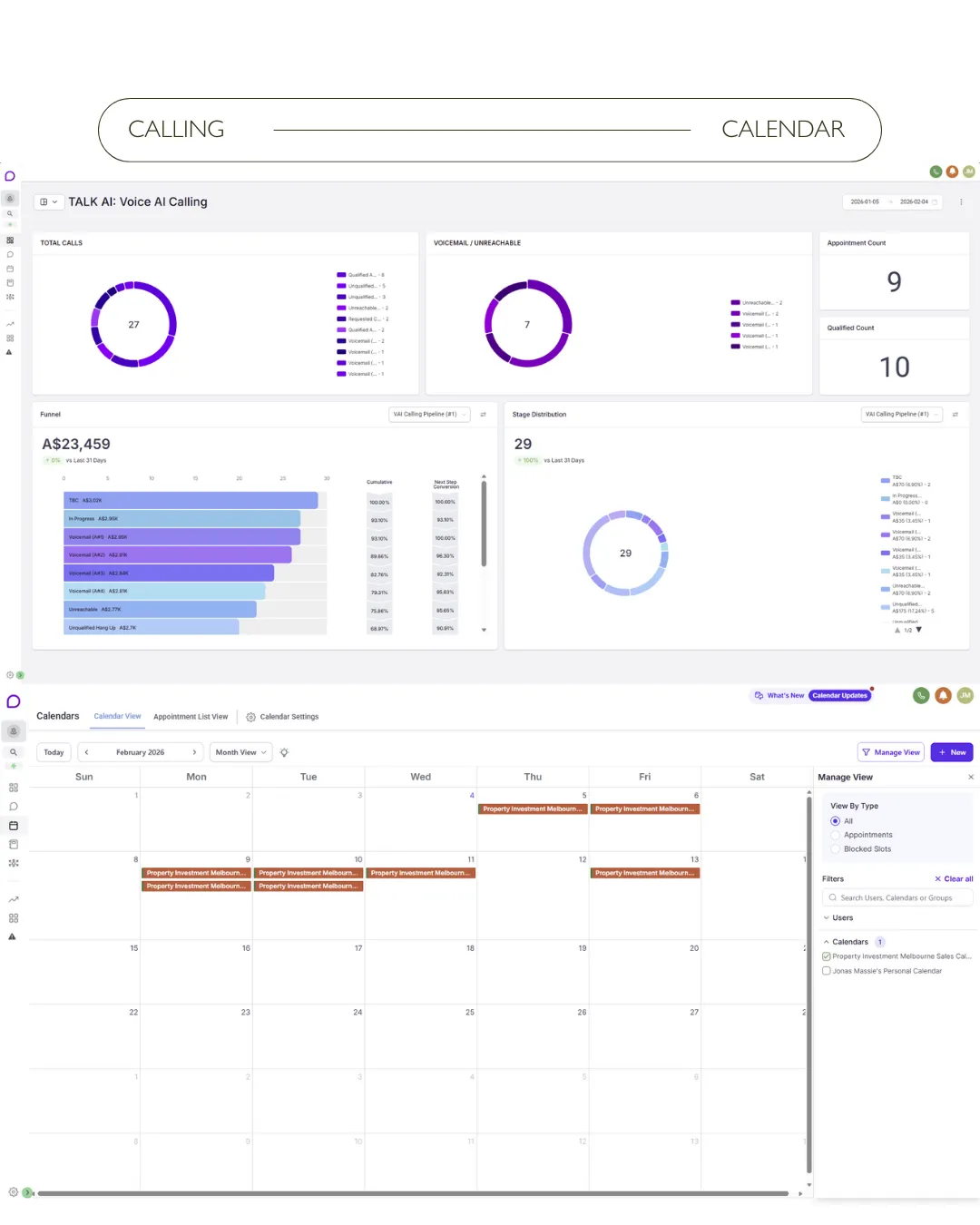
Task: Select the Calendar View tab
Action: (117, 717)
